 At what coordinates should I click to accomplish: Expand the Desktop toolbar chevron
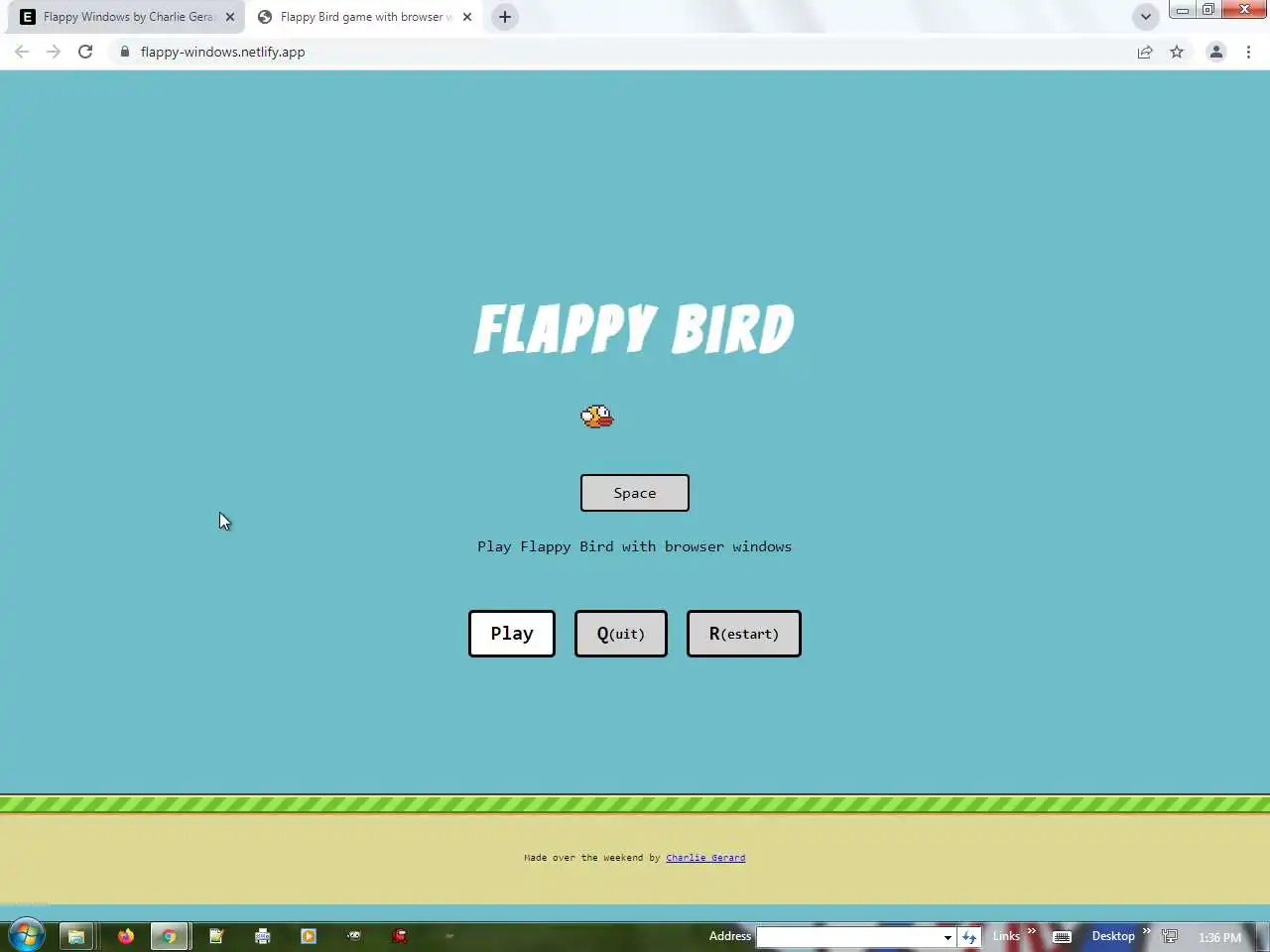[1146, 931]
